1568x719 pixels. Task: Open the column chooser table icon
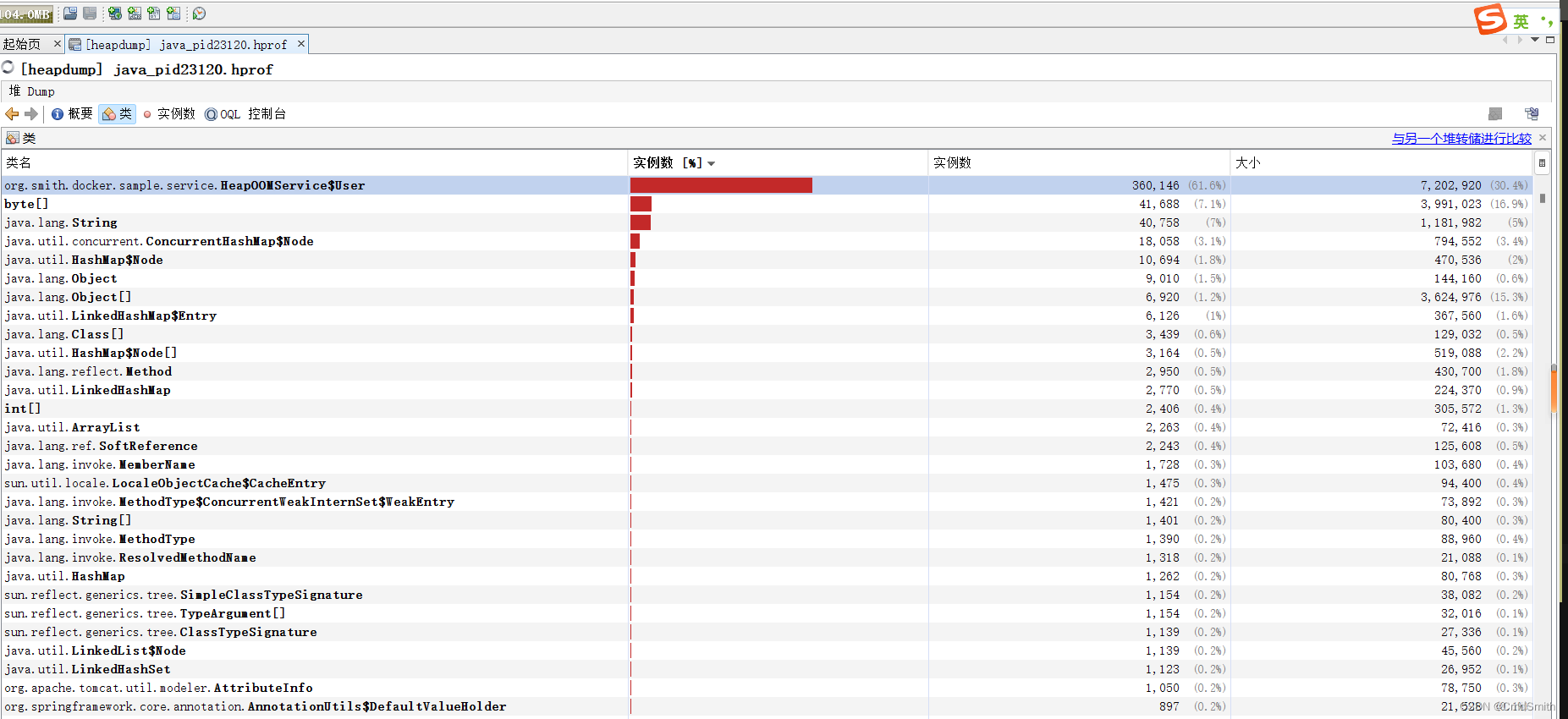coord(1542,163)
